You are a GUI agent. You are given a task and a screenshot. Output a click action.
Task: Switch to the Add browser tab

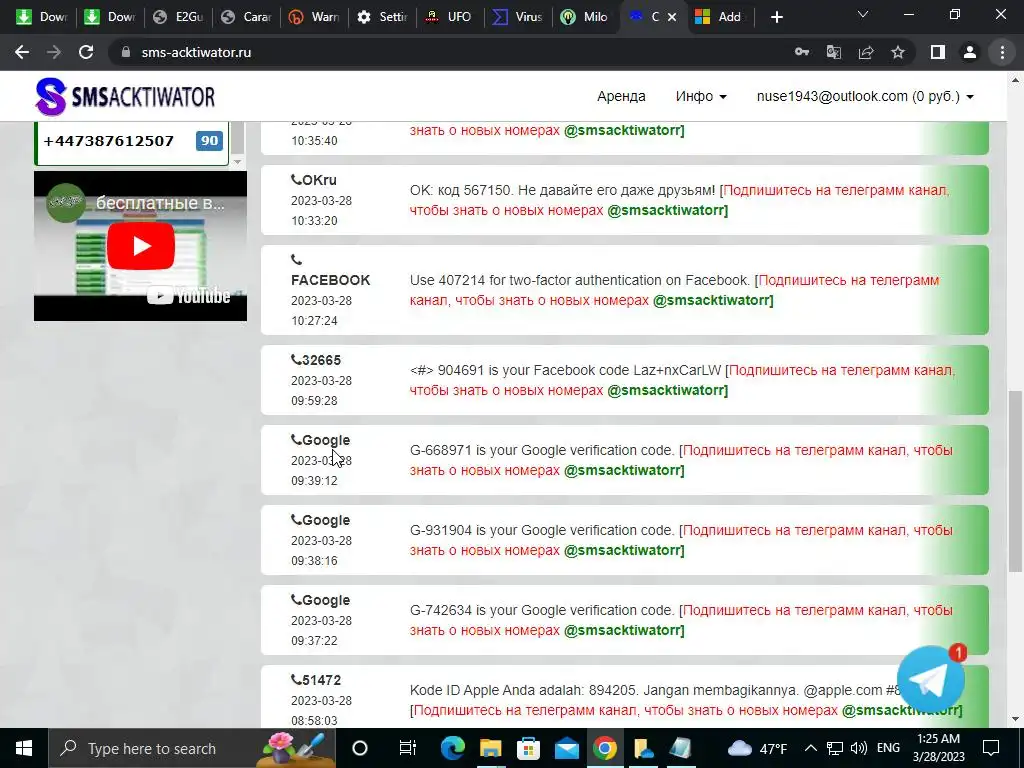720,17
